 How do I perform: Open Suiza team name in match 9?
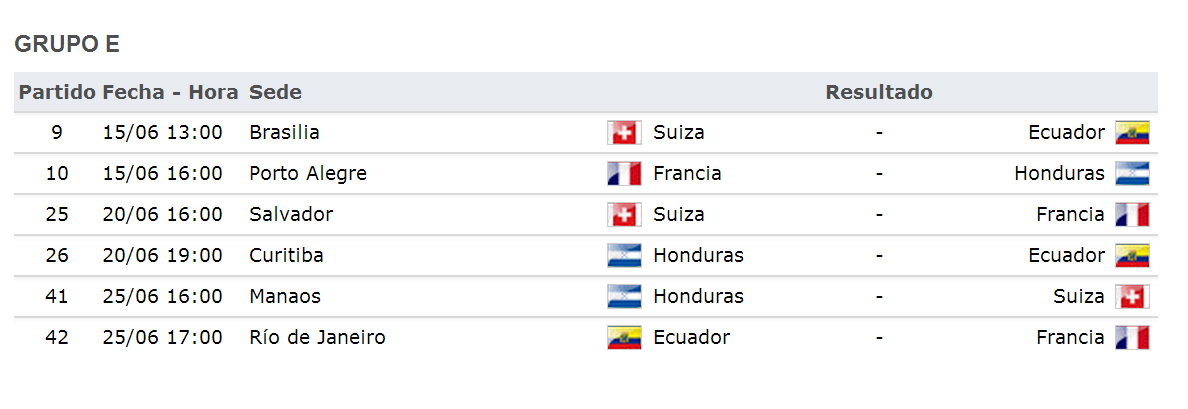(679, 133)
